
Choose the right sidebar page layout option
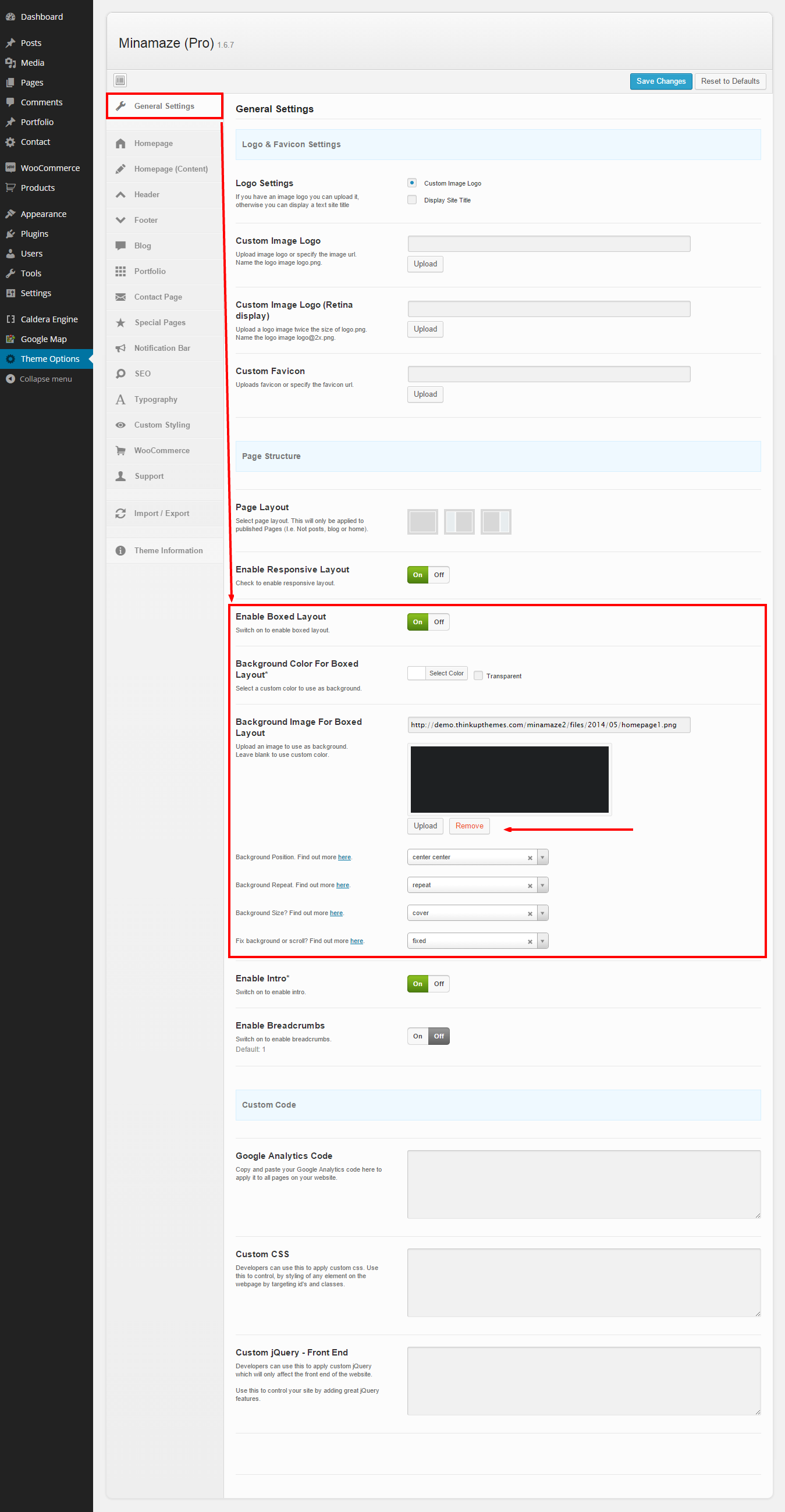coord(496,521)
